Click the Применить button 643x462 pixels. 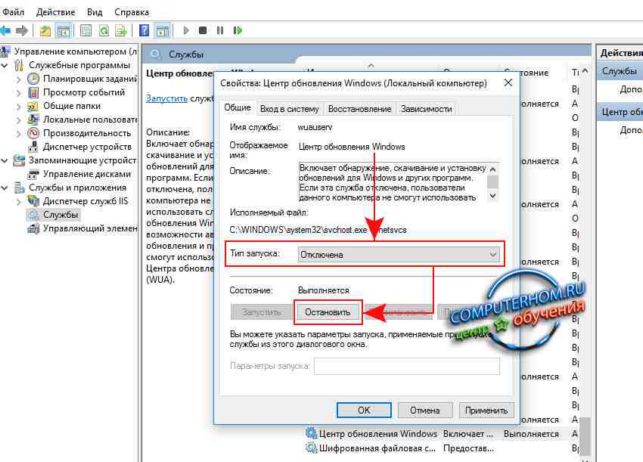(x=486, y=410)
